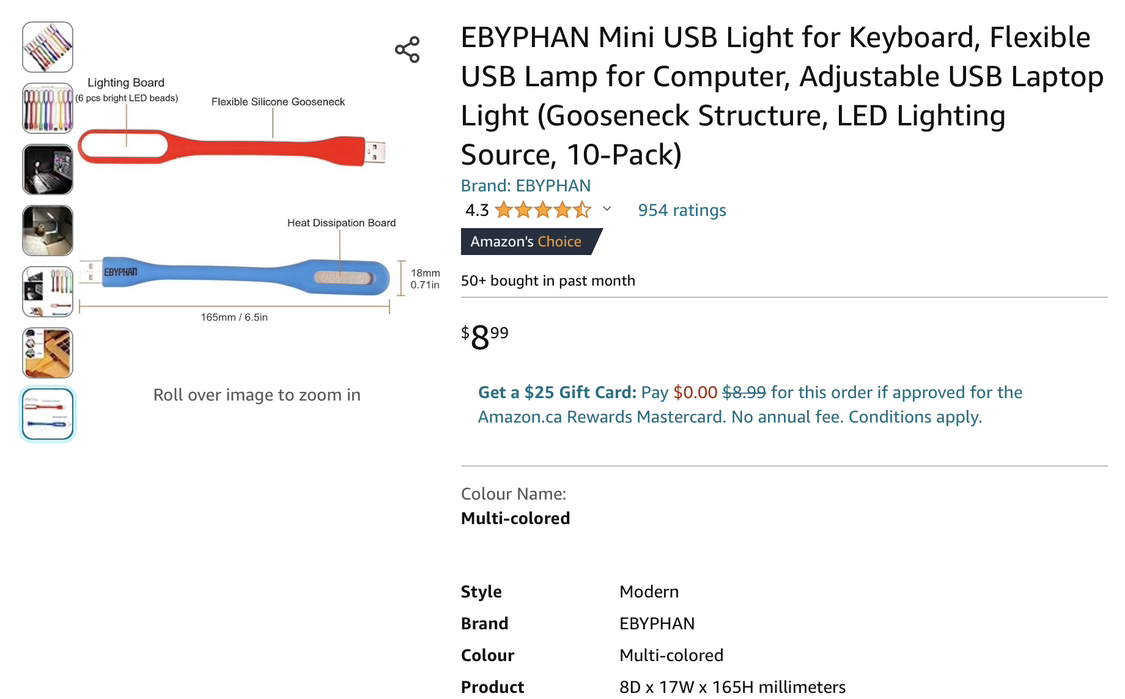Select the bedside reading light thumbnail
This screenshot has height=699, width=1125.
click(x=47, y=230)
